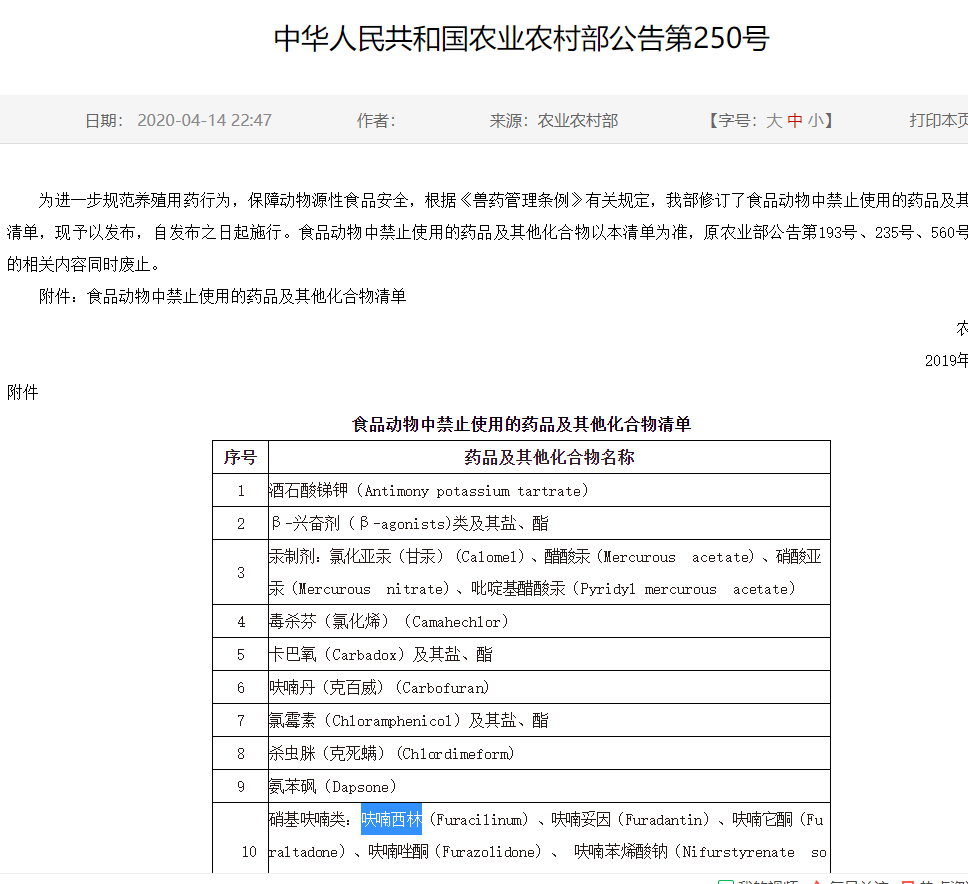Screen dimensions: 968x884
Task: Set font size to medium (中)
Action: tap(795, 121)
